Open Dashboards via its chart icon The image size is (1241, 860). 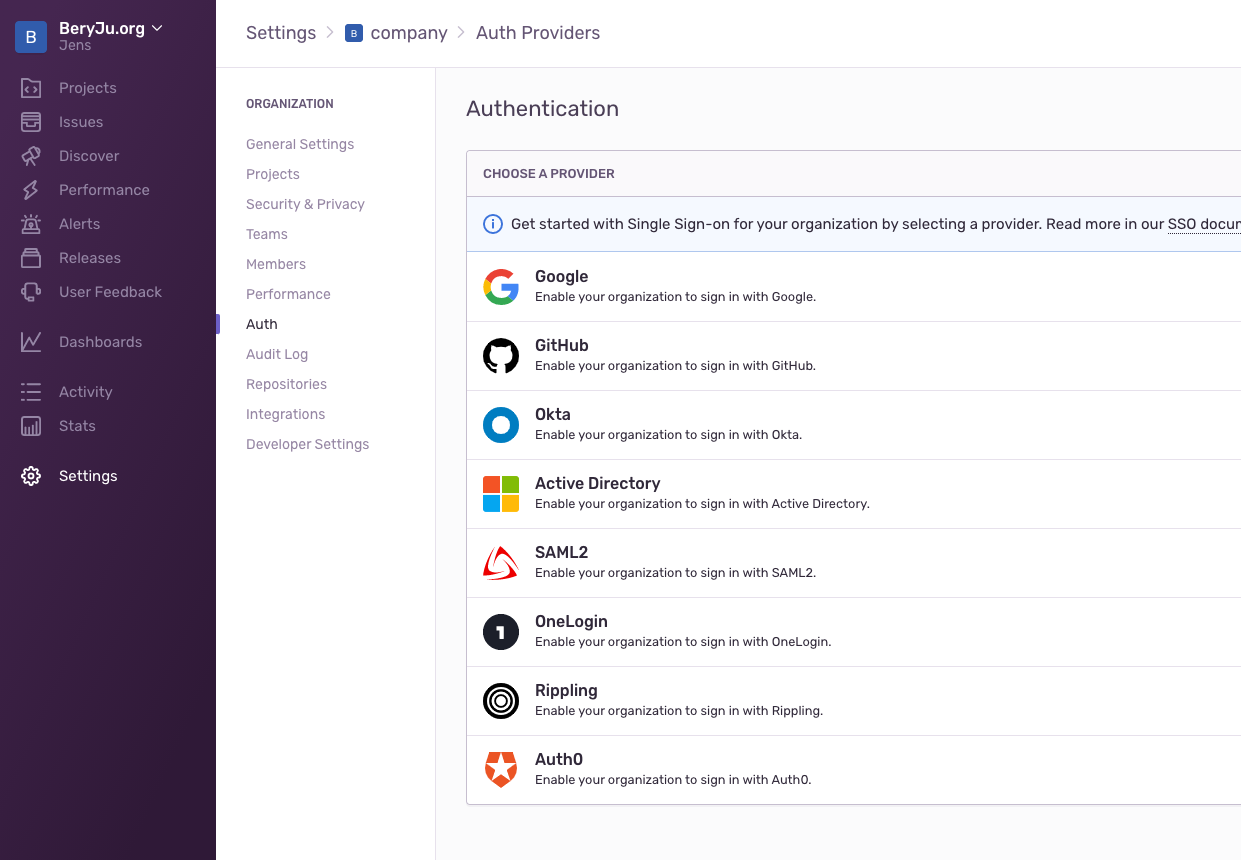tap(30, 341)
